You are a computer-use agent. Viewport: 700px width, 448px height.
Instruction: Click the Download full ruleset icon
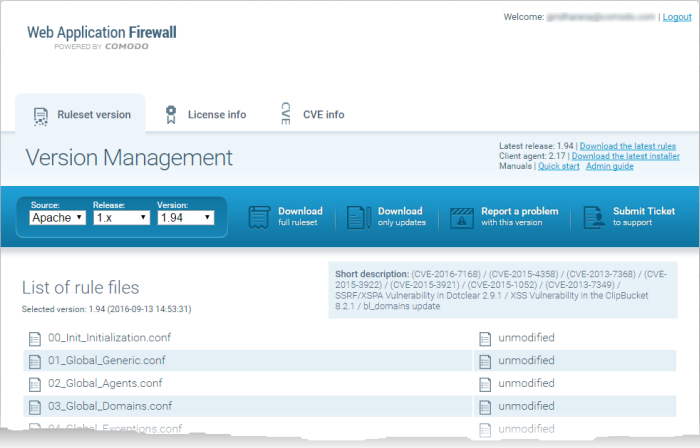[x=260, y=217]
